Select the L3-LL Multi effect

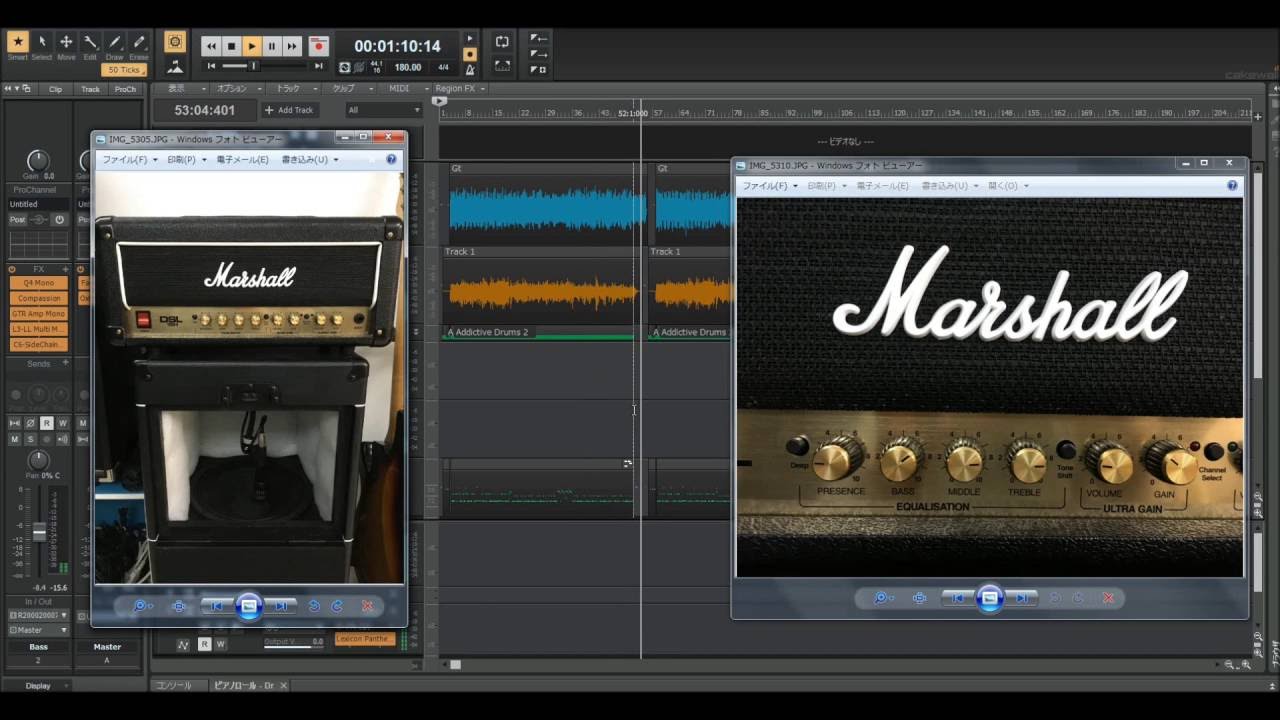click(x=39, y=329)
